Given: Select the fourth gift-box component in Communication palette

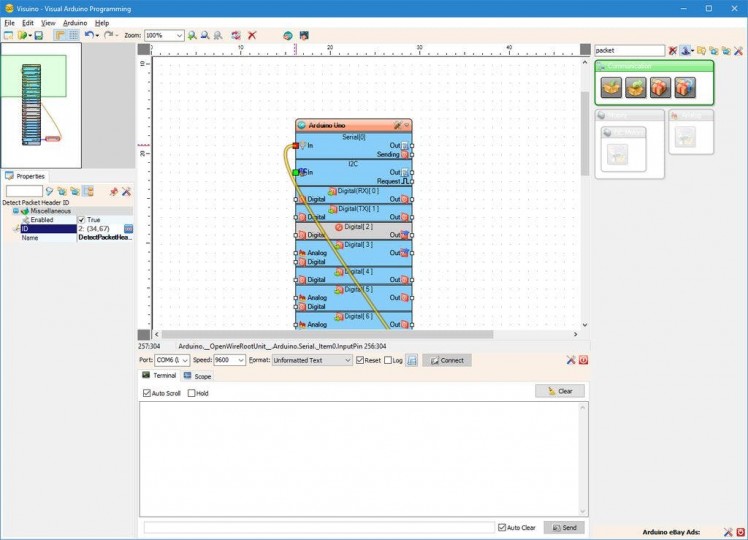Looking at the screenshot, I should click(685, 88).
